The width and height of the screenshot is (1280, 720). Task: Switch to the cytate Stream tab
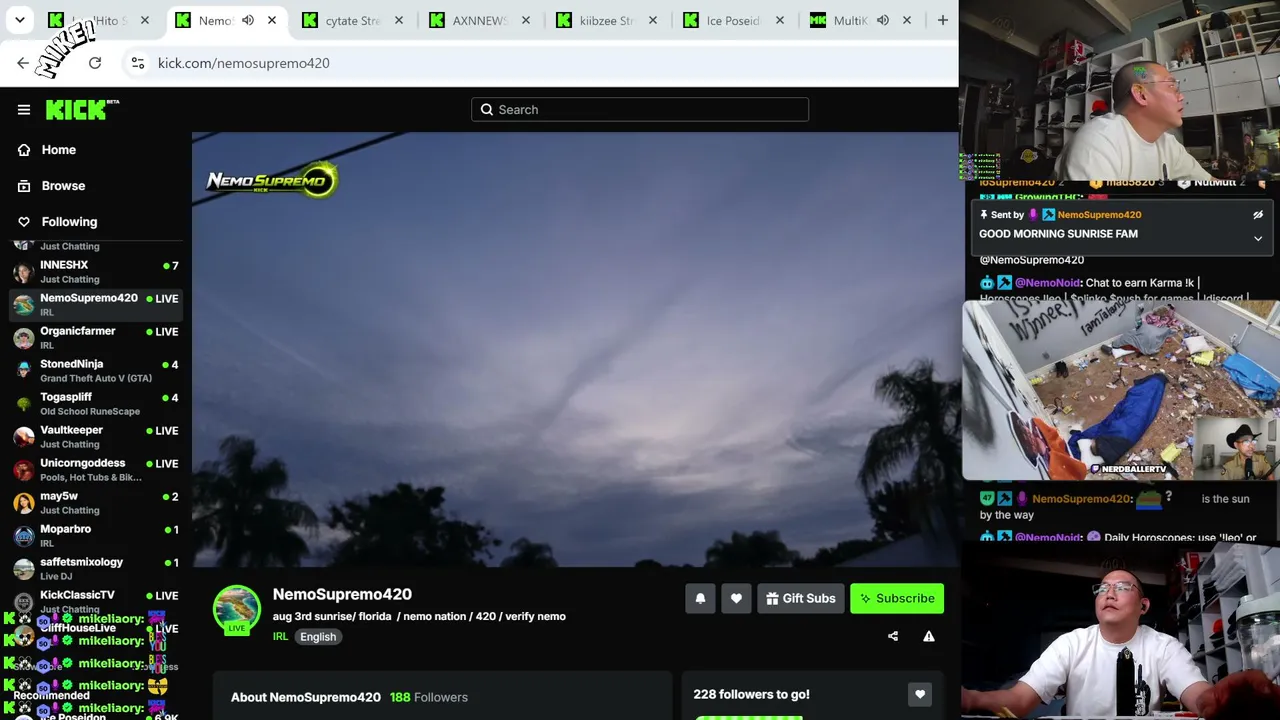(353, 20)
